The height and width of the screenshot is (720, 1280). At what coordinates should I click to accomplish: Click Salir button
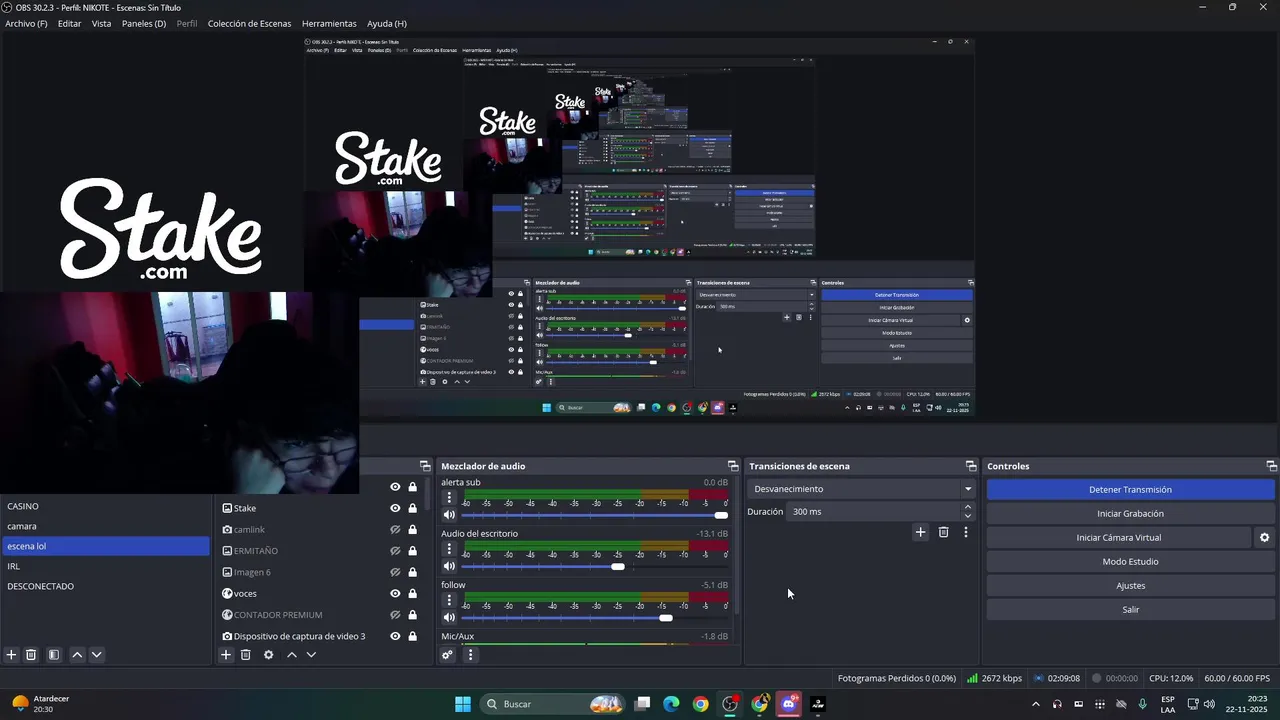1130,610
